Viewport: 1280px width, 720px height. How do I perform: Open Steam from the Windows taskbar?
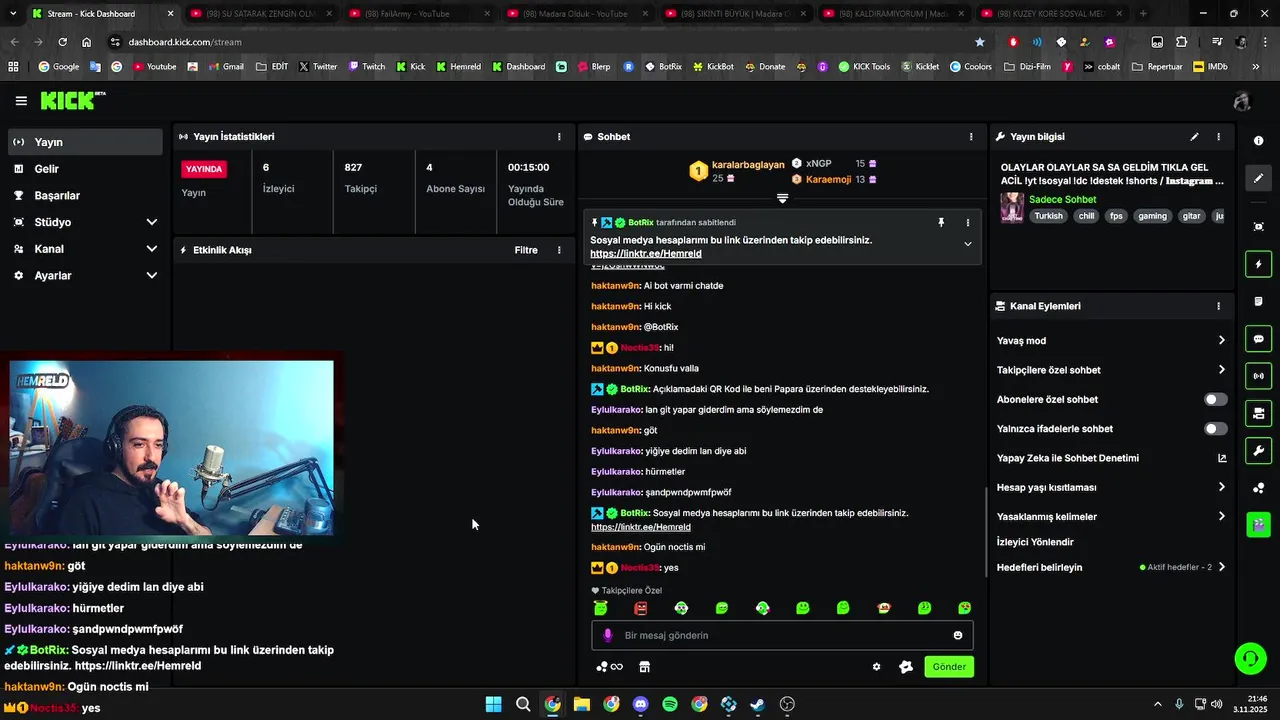click(758, 704)
